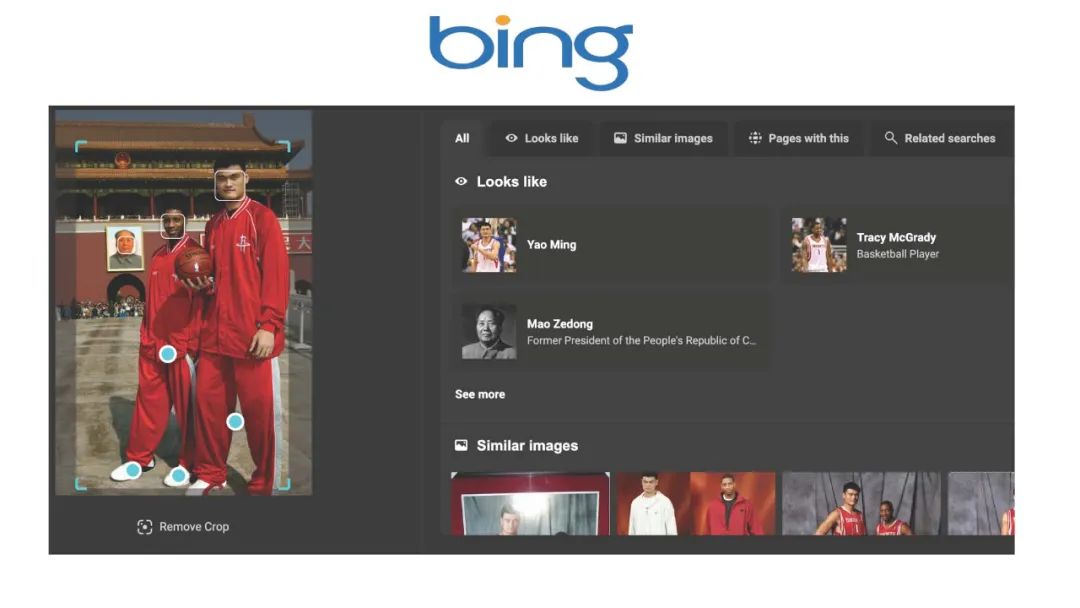The image size is (1080, 608).
Task: Click the globe icon in Pages with this tab
Action: pyautogui.click(x=755, y=138)
